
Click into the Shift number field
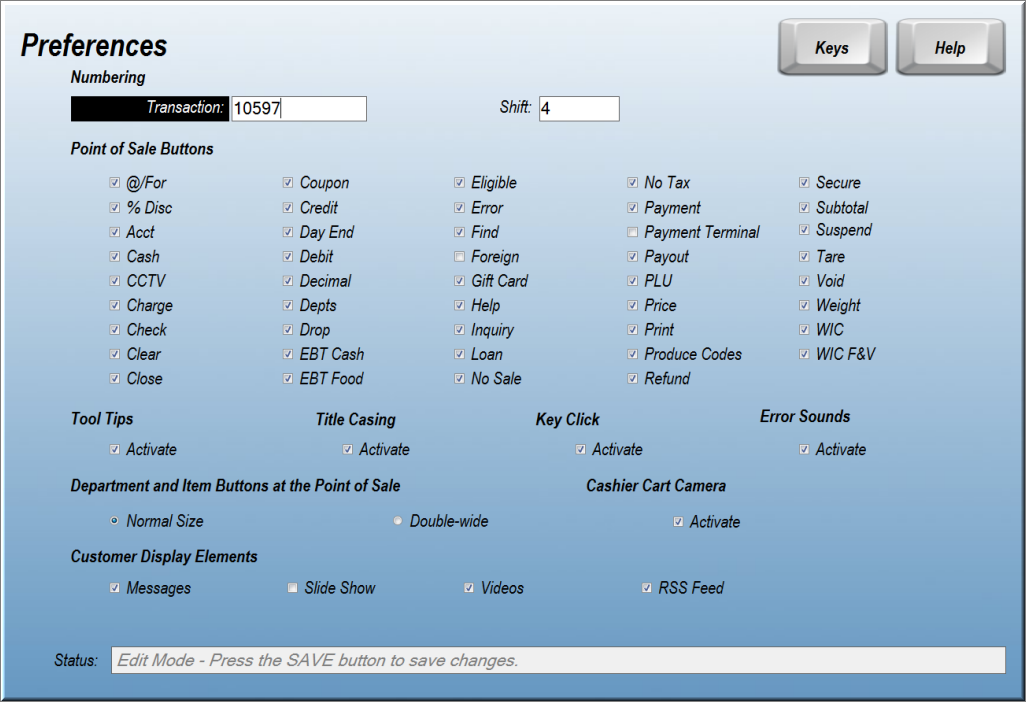point(579,109)
